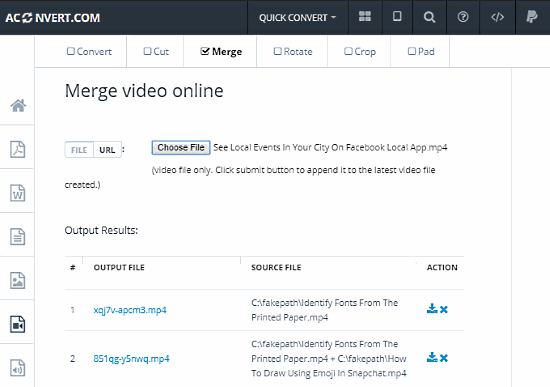The height and width of the screenshot is (387, 550).
Task: Open the image converter sidebar icon
Action: (x=18, y=280)
